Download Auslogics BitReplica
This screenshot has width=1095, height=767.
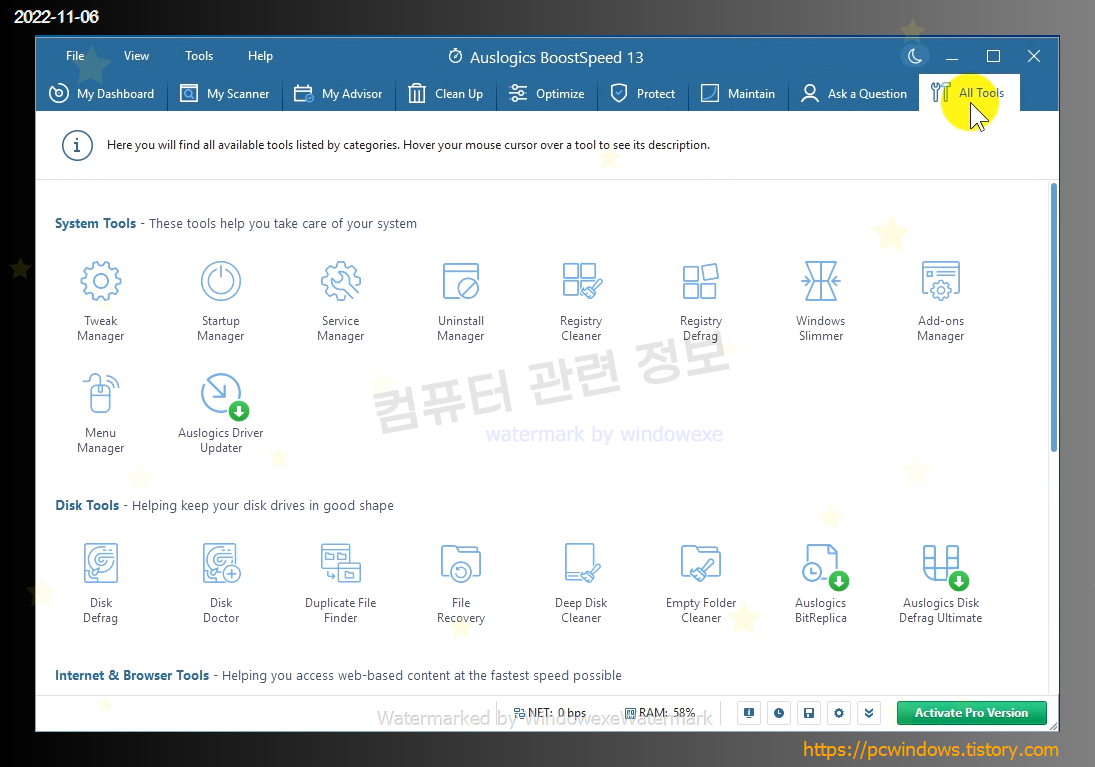[x=821, y=583]
